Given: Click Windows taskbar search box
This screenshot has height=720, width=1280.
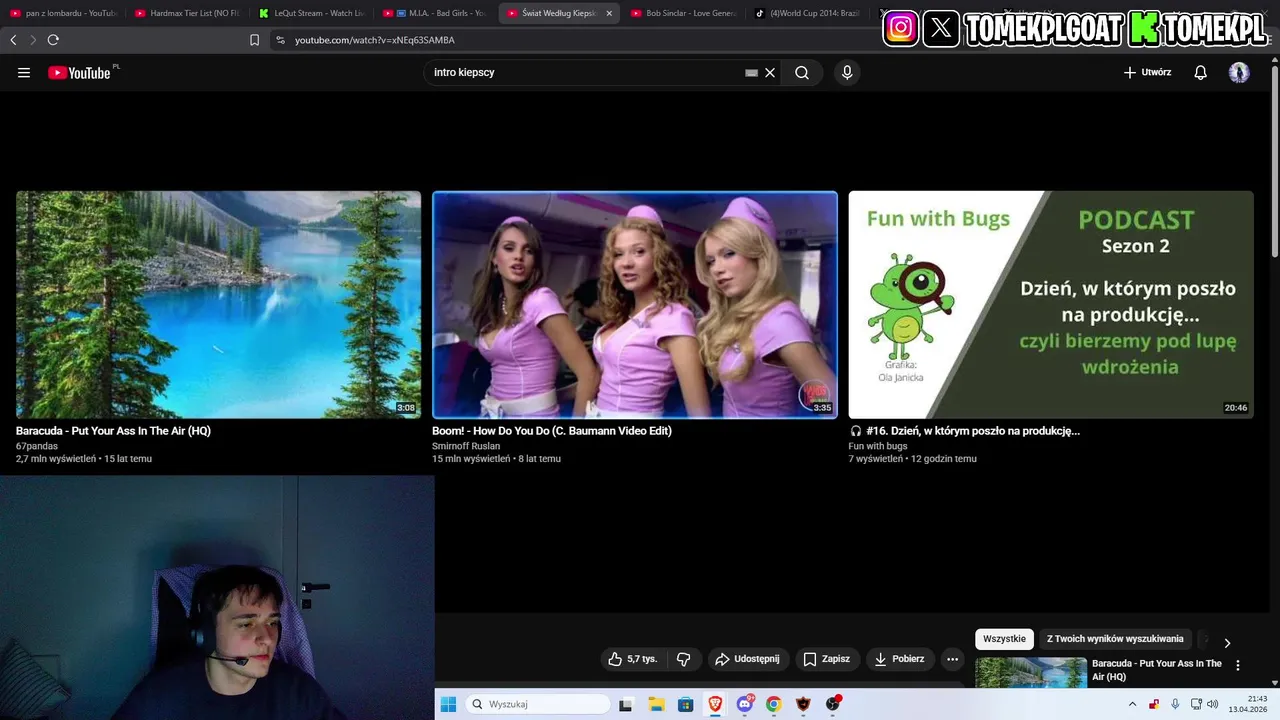Looking at the screenshot, I should pyautogui.click(x=538, y=704).
